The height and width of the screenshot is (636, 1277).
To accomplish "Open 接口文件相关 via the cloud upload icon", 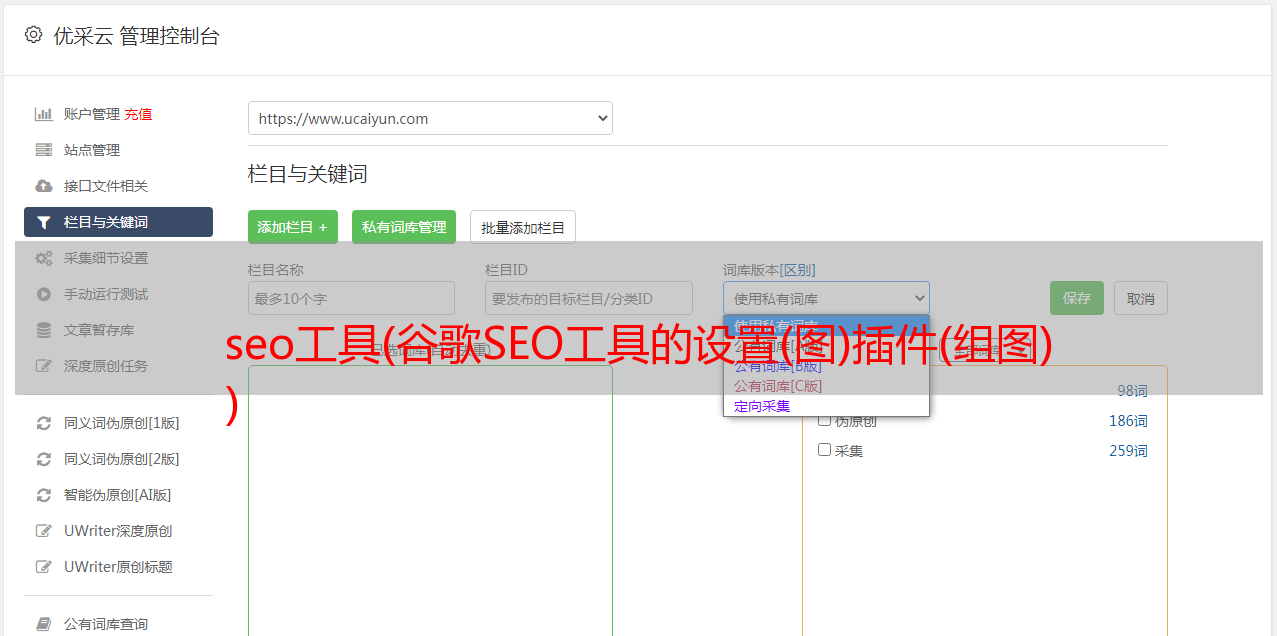I will [43, 186].
